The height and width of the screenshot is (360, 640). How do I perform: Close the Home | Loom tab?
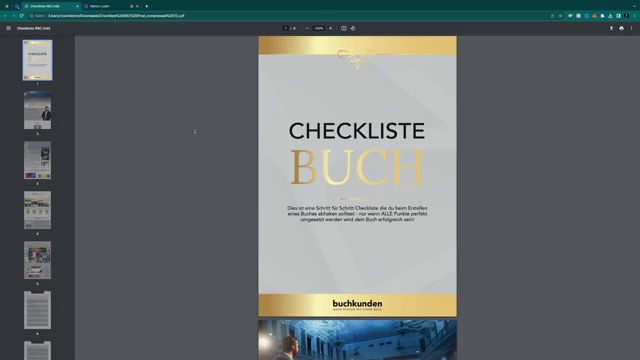(x=137, y=6)
